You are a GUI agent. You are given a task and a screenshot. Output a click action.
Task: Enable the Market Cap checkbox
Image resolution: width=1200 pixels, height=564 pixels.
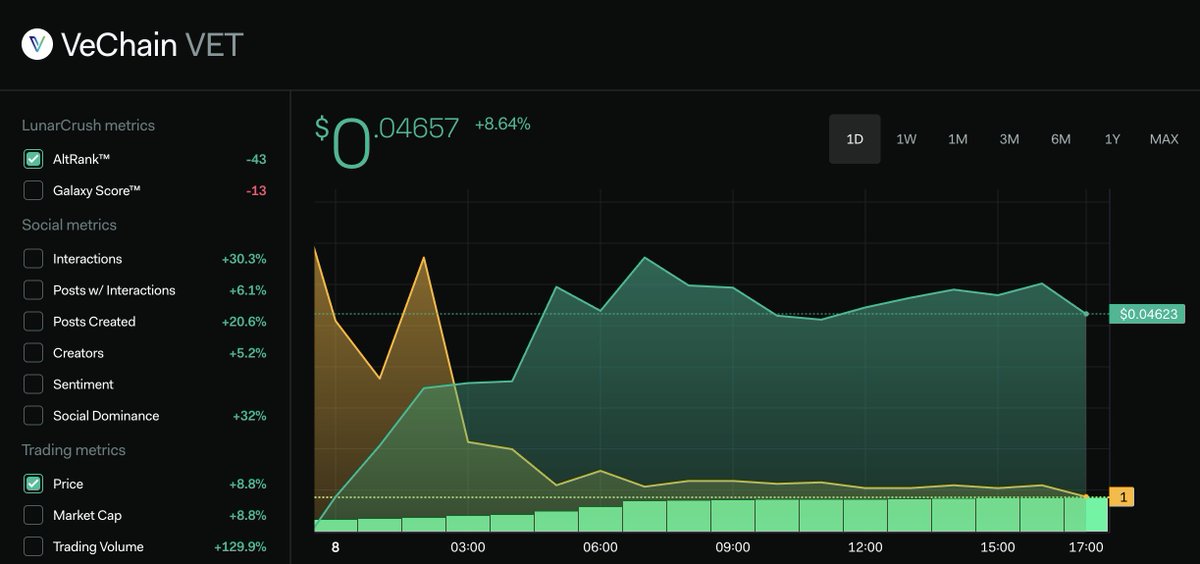click(34, 515)
